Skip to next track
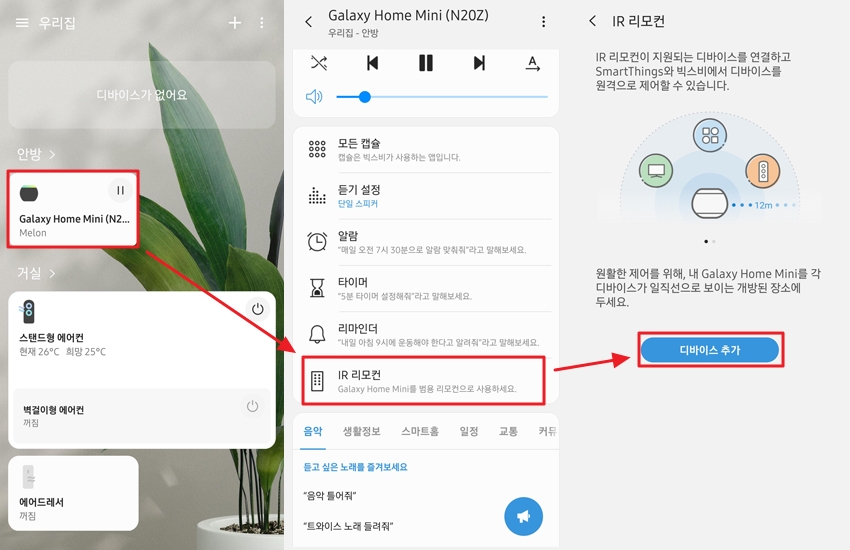Image resolution: width=850 pixels, height=550 pixels. (479, 63)
